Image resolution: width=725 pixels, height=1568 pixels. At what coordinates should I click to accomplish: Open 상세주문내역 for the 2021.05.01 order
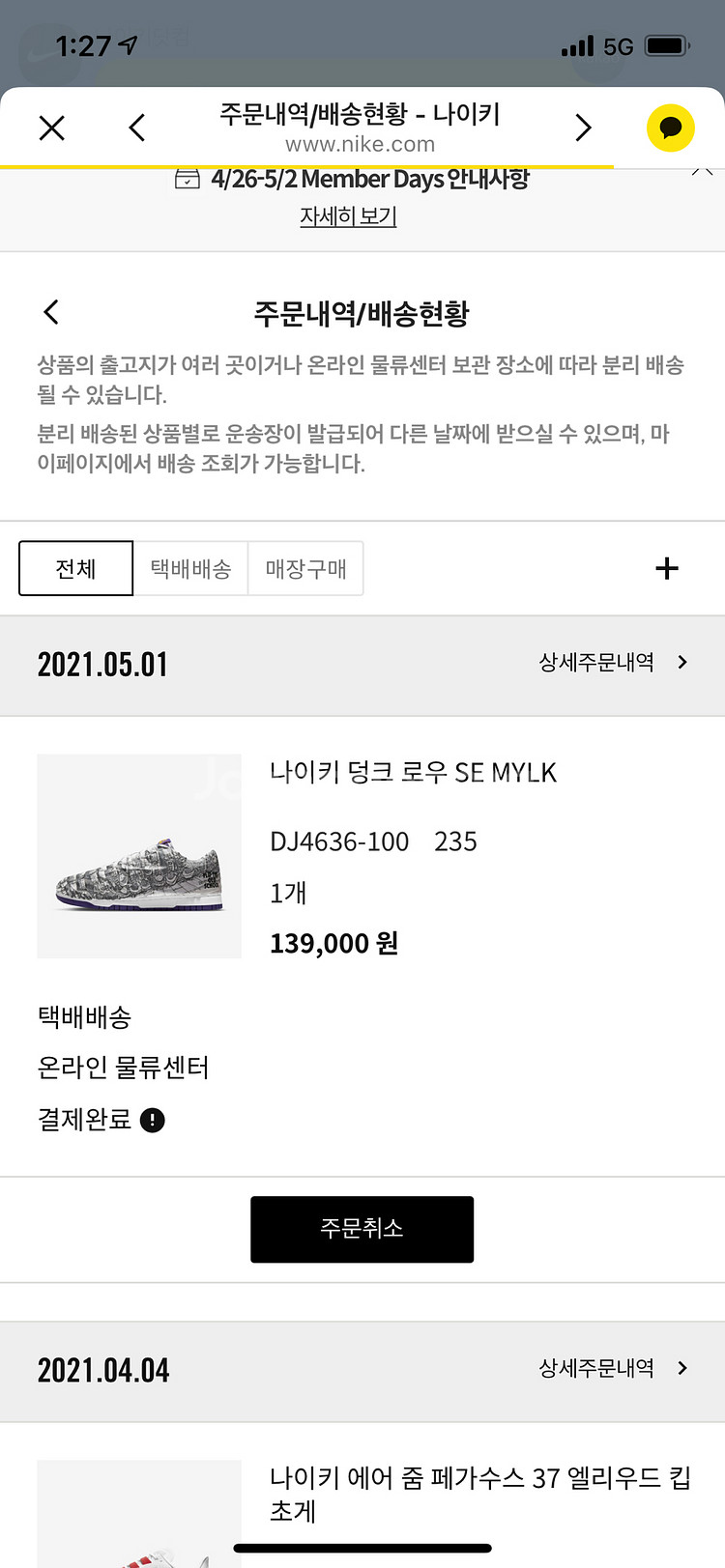[613, 663]
